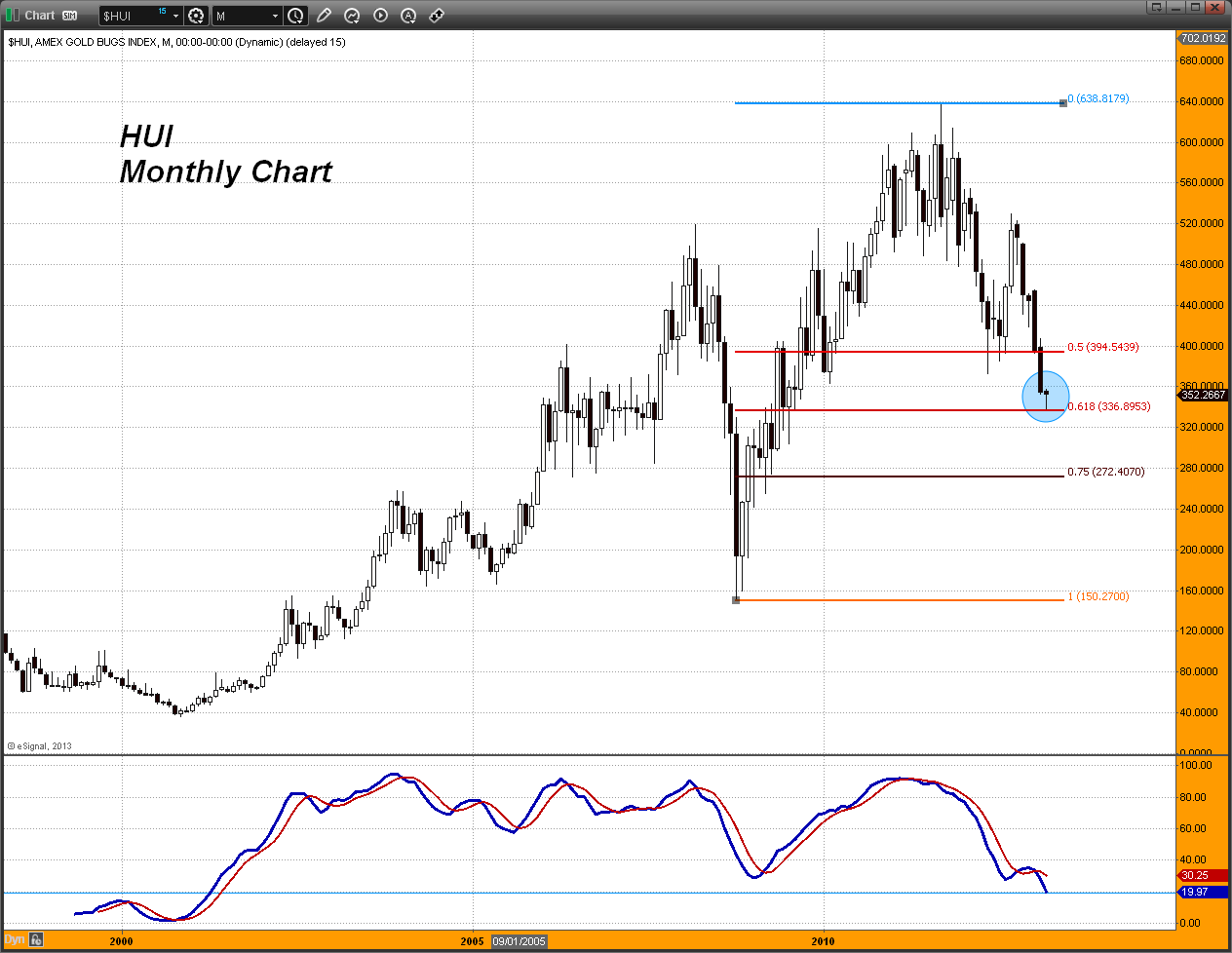The image size is (1232, 953).
Task: Click the 352.2667 last price tag
Action: 1203,395
